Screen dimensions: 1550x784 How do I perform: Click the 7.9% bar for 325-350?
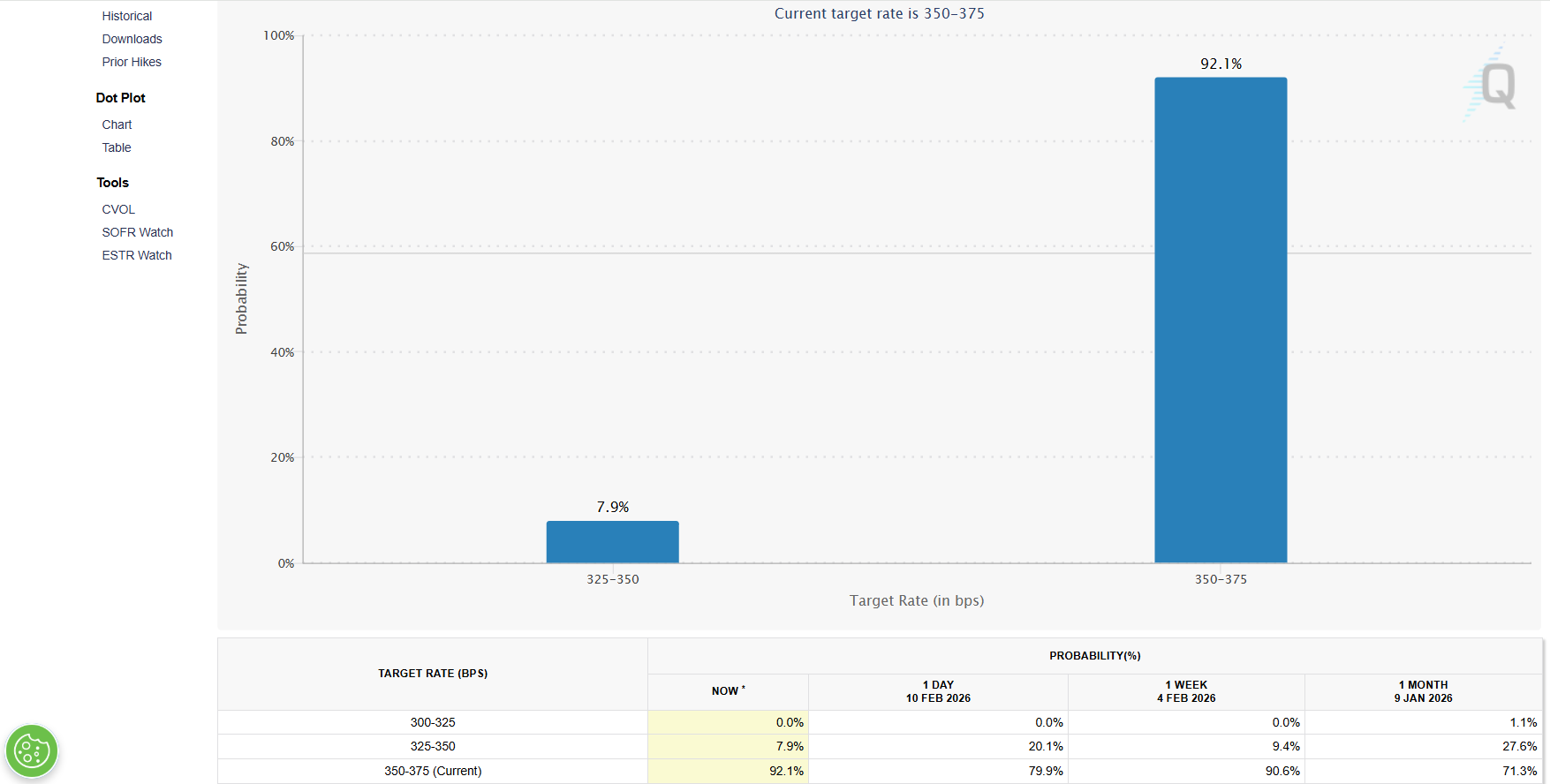pyautogui.click(x=612, y=542)
